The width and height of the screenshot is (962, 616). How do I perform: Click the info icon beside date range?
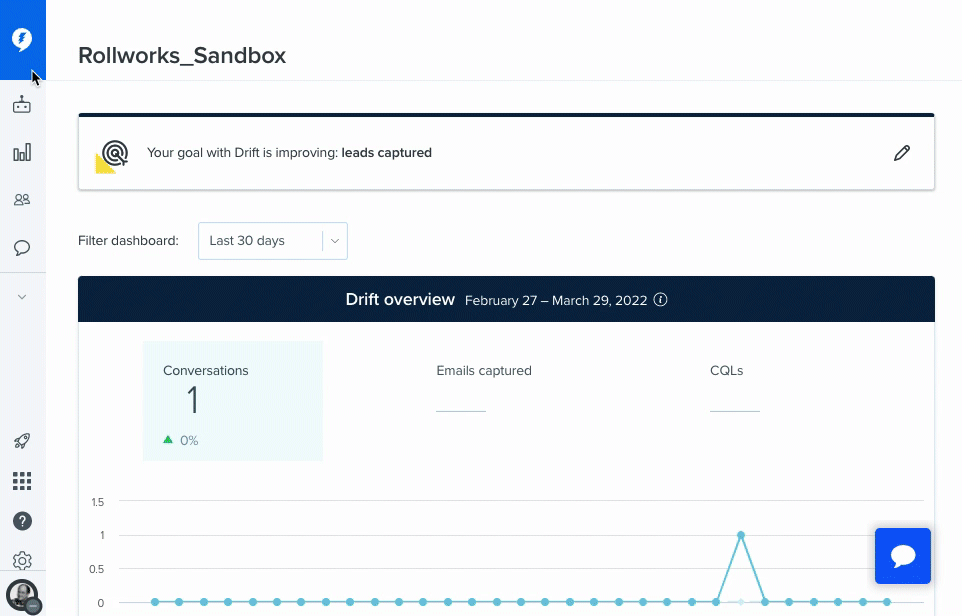661,300
